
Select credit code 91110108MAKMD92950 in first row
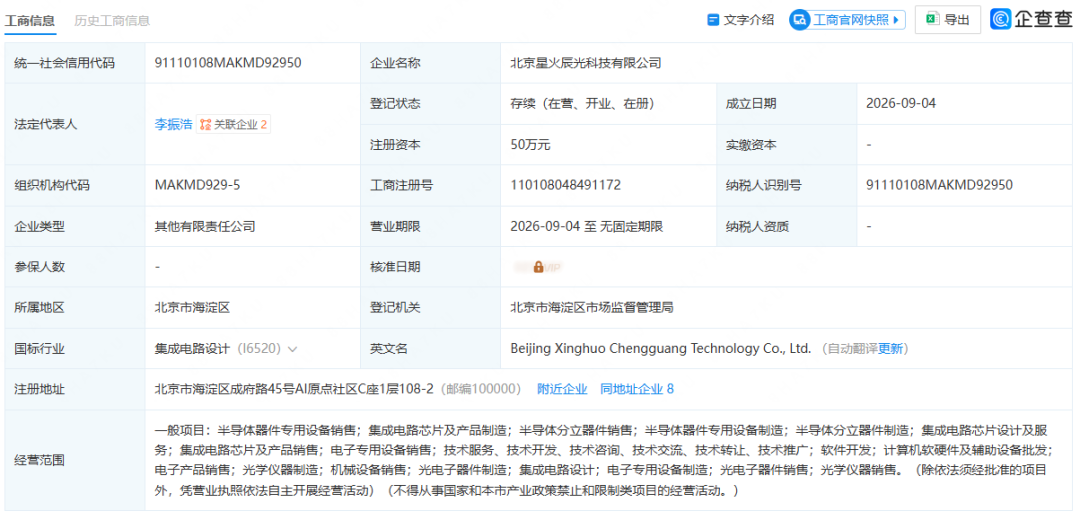click(228, 63)
